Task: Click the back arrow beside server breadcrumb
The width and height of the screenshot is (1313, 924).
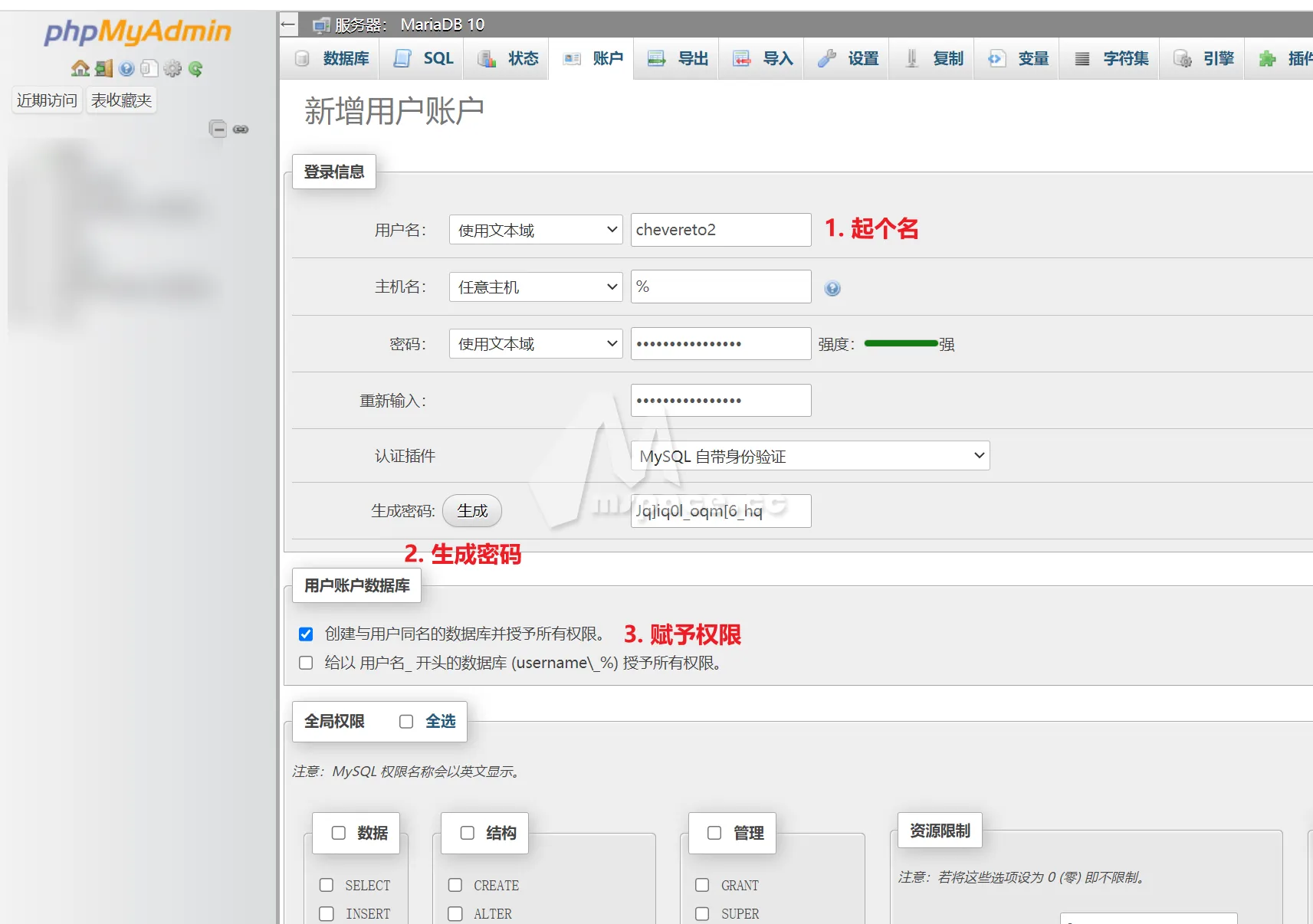Action: coord(288,25)
